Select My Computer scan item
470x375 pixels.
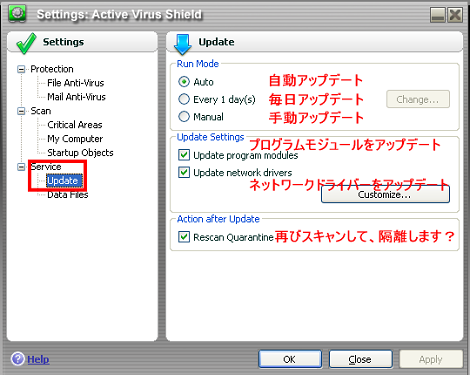pos(75,139)
